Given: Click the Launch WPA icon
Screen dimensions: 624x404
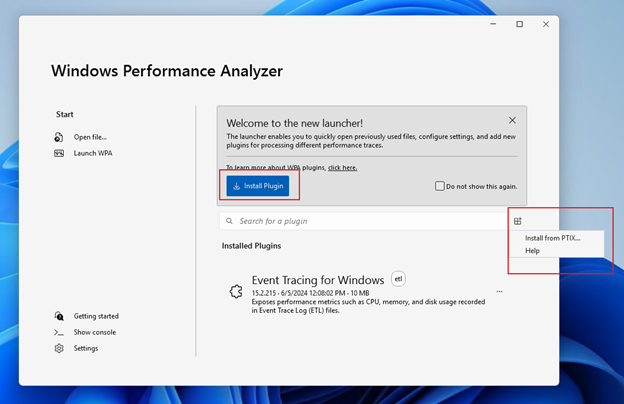Looking at the screenshot, I should click(x=59, y=153).
